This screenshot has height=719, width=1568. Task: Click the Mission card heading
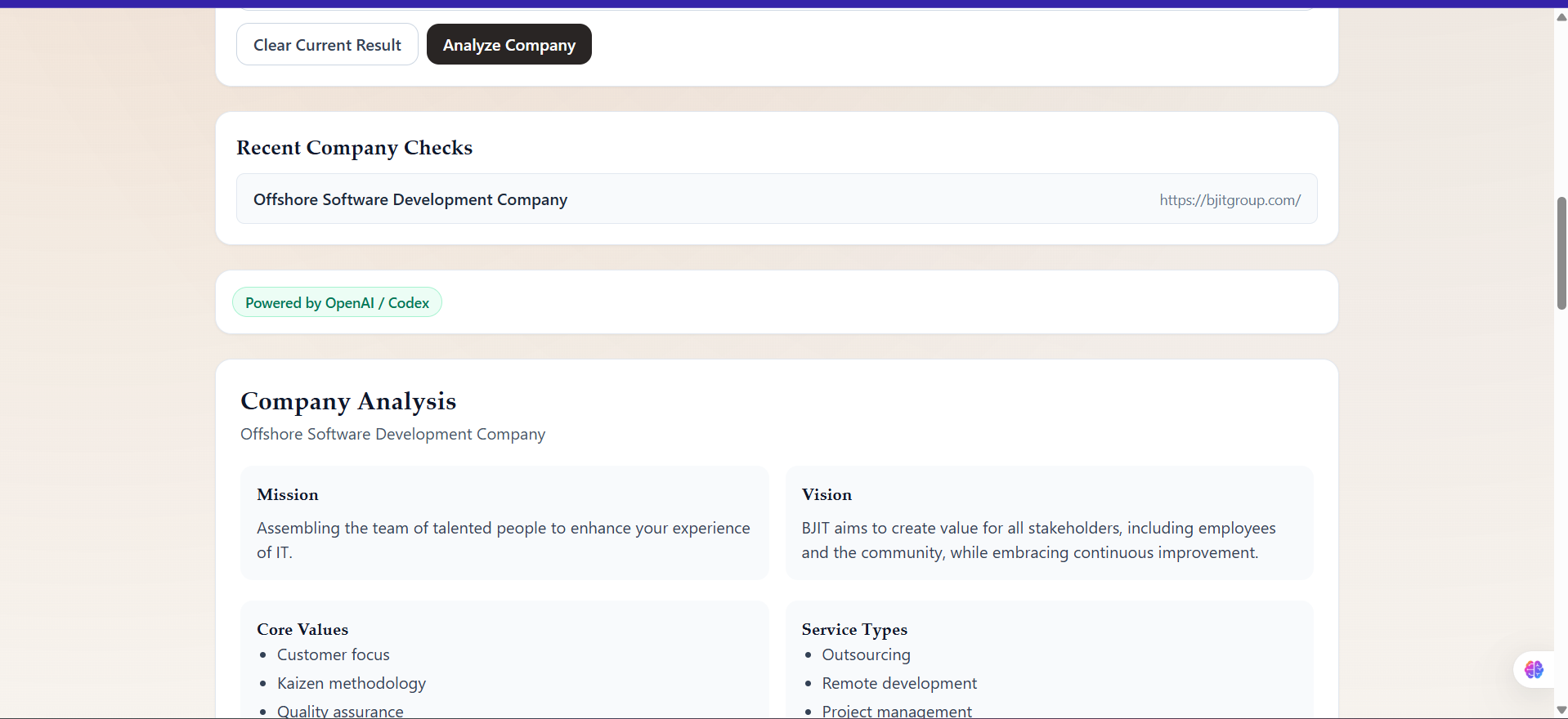pos(288,494)
